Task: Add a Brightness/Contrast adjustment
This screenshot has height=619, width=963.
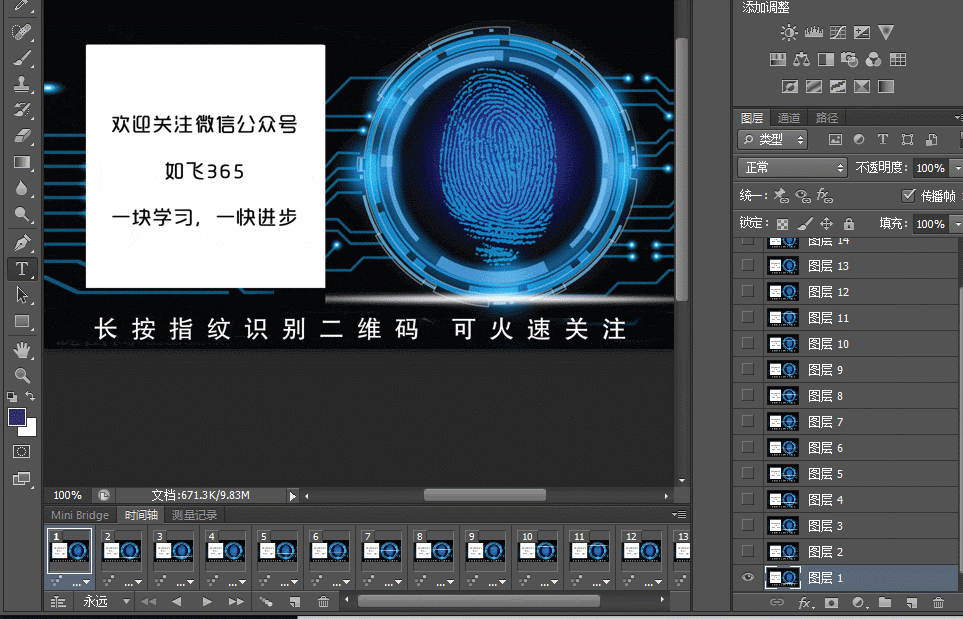Action: [x=790, y=33]
